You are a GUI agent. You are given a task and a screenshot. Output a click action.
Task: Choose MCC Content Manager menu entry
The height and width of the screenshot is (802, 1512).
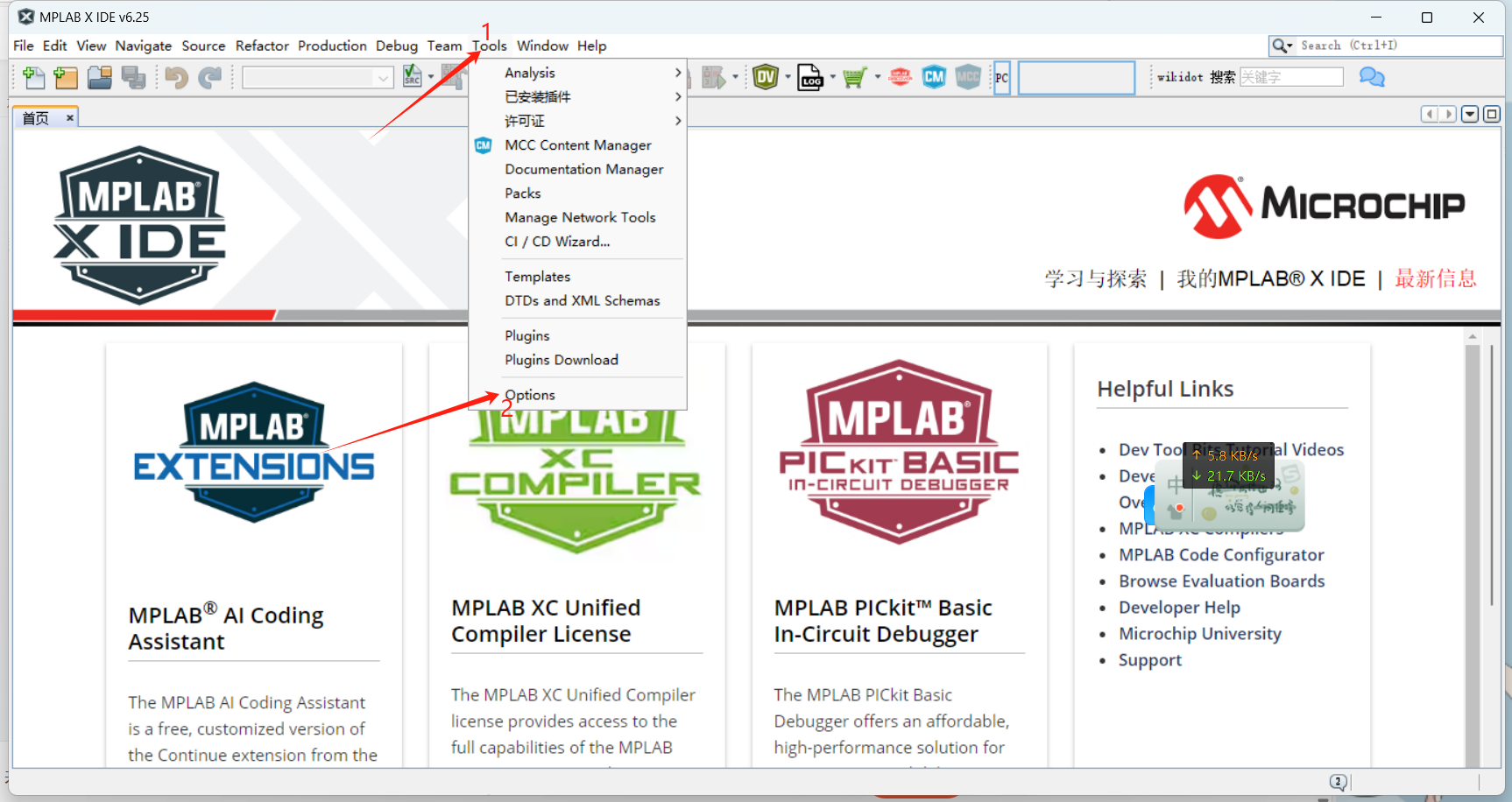coord(578,145)
